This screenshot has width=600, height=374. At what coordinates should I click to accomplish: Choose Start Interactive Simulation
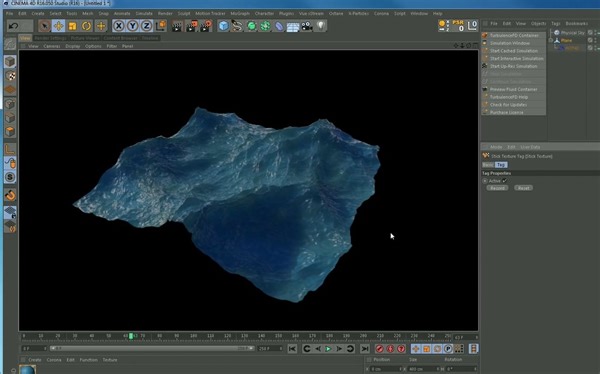coord(514,58)
